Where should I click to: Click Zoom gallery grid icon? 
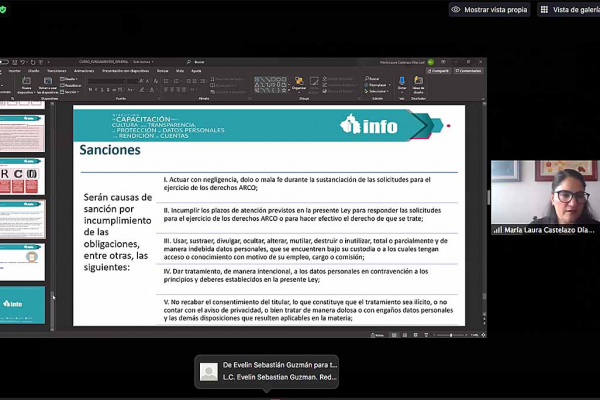[544, 10]
